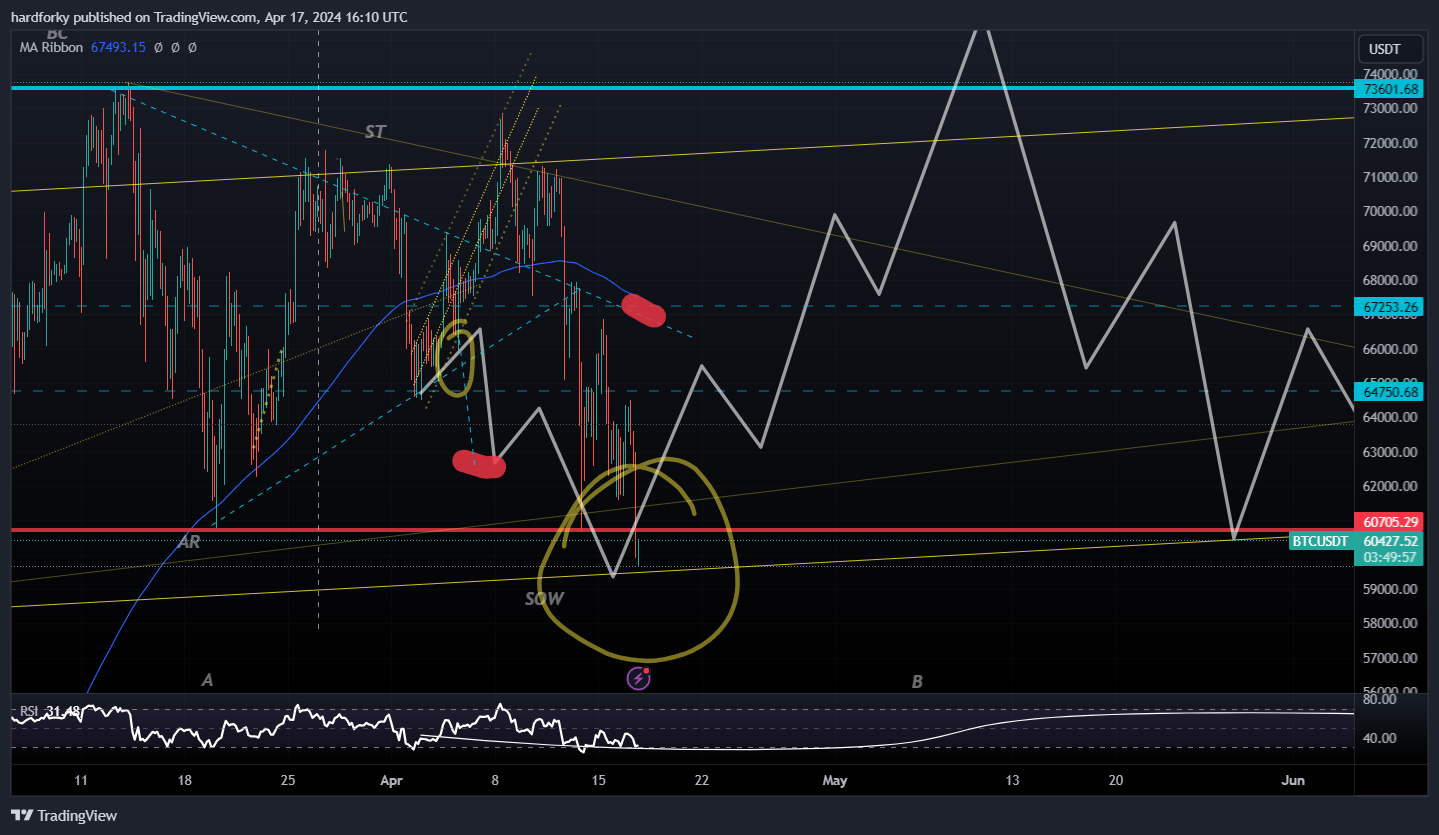This screenshot has width=1439, height=835.
Task: Click the 'May' date on time axis
Action: click(835, 781)
